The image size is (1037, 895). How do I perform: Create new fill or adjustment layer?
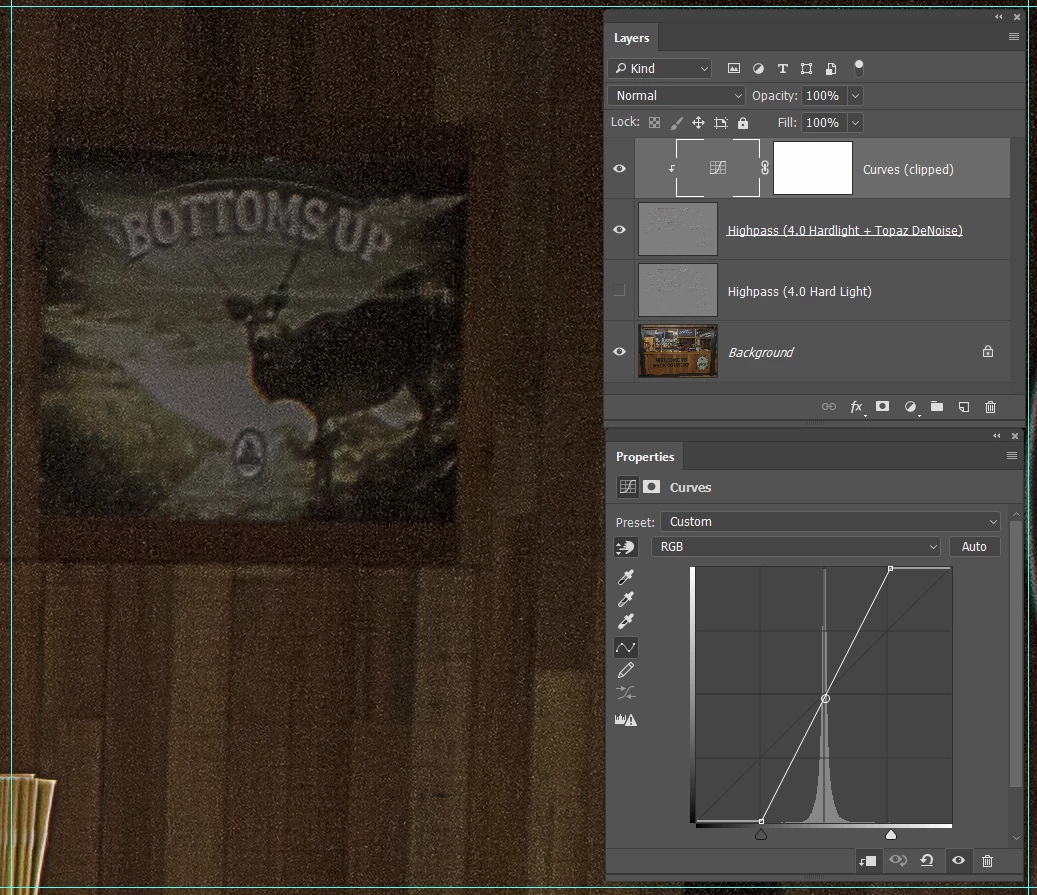(x=910, y=407)
